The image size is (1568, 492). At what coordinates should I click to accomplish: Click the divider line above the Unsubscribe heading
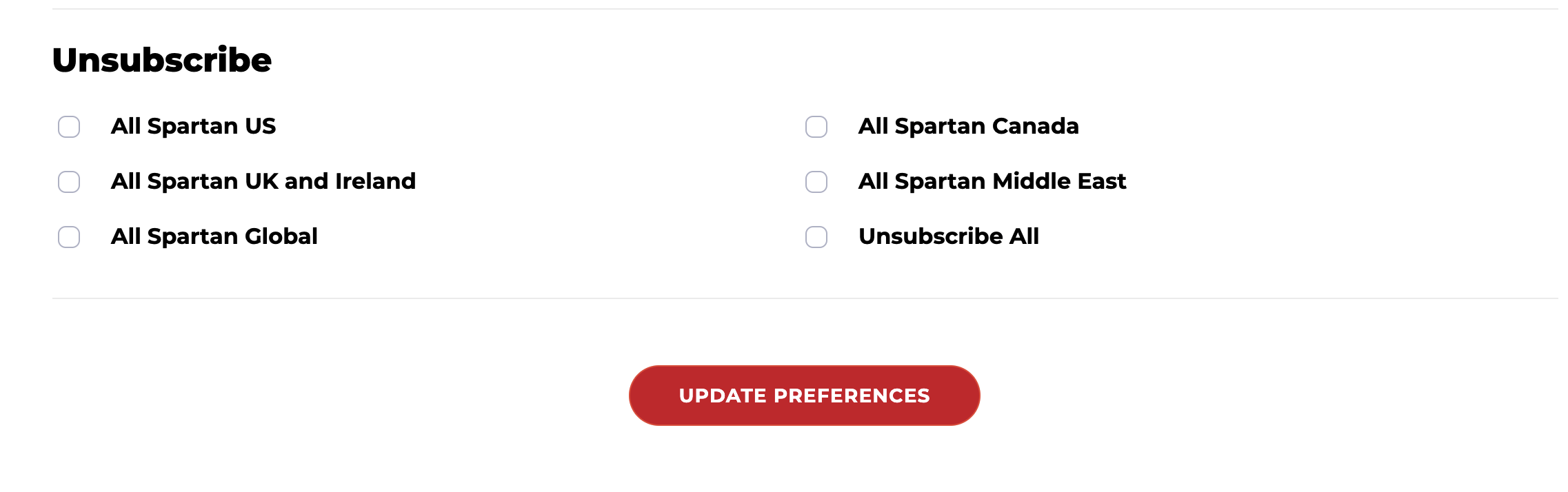(804, 9)
